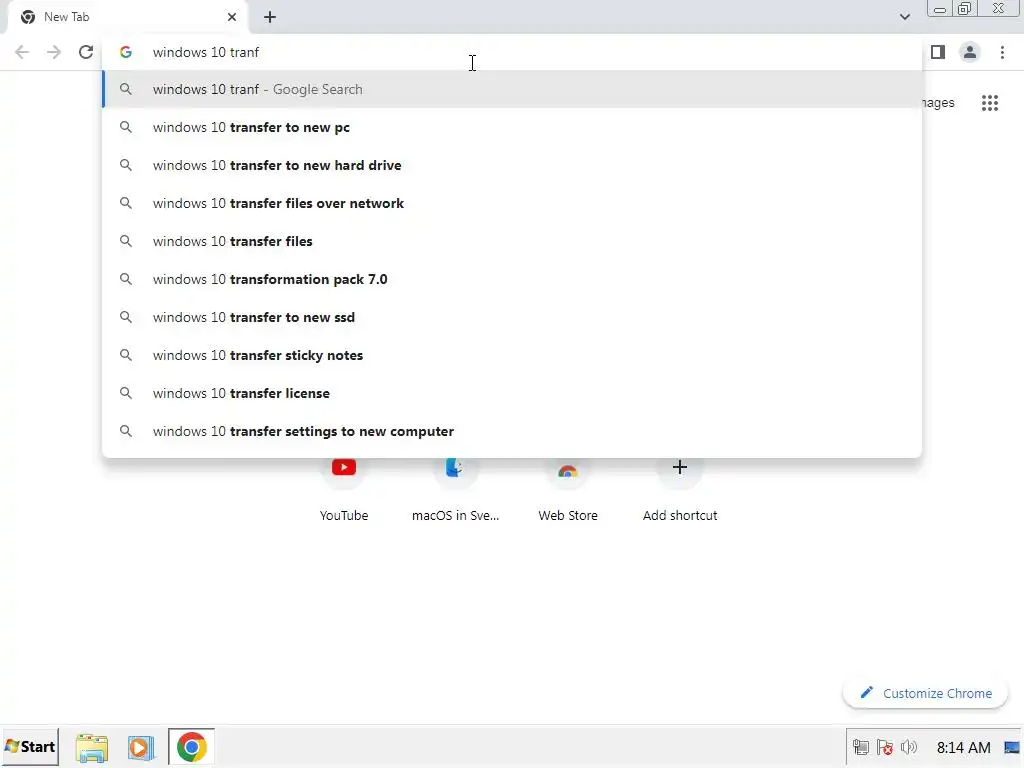Click the Show desktop icon at the tray edge
This screenshot has height=768, width=1024.
pyautogui.click(x=1012, y=747)
